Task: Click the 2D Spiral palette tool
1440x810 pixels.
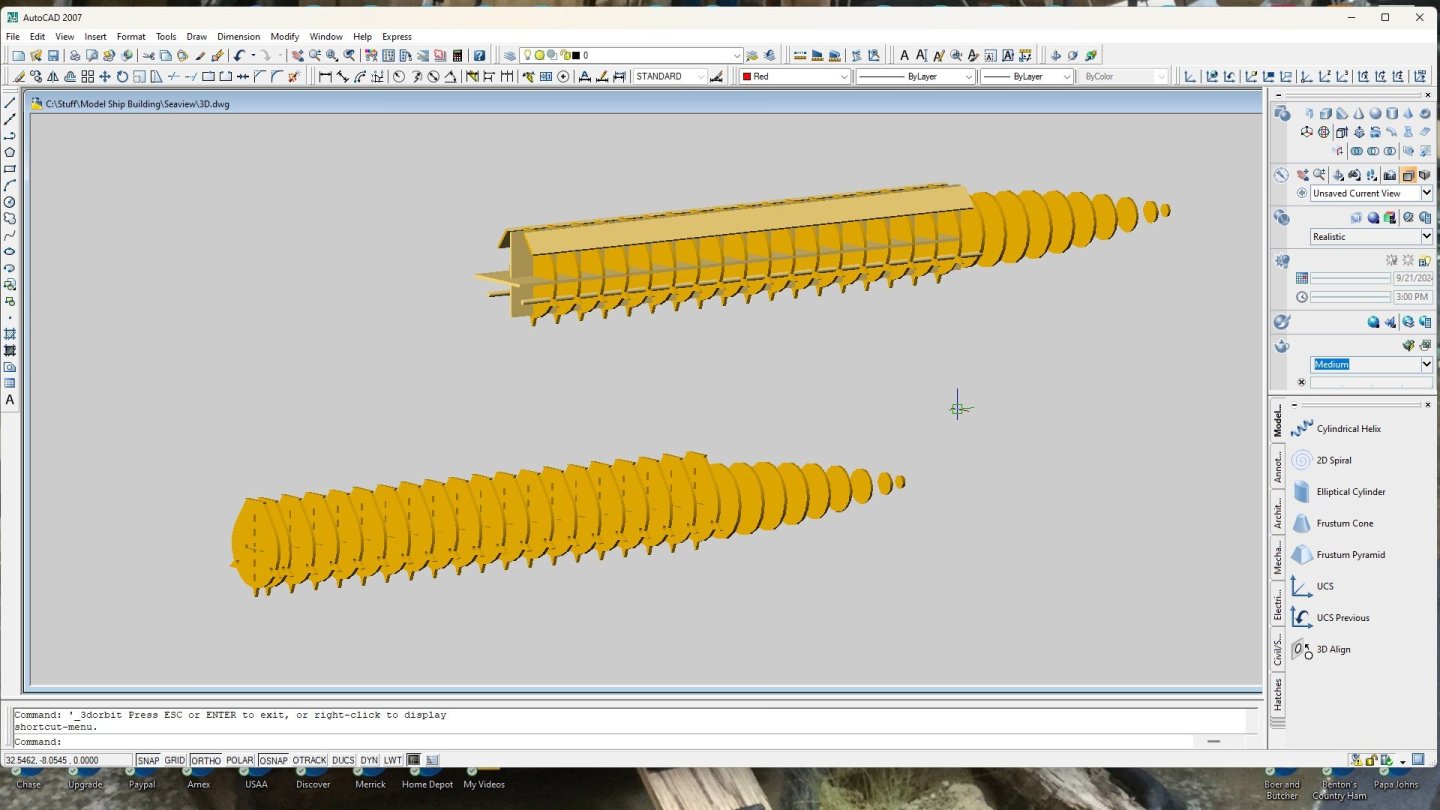Action: click(x=1322, y=460)
